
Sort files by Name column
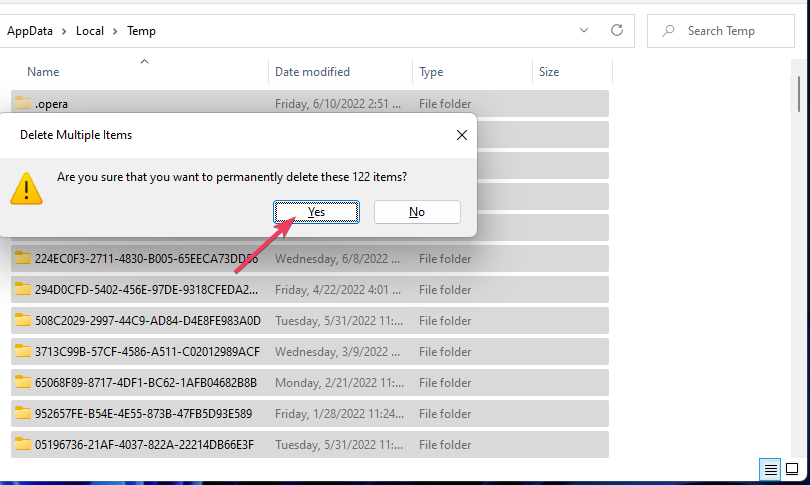pos(43,72)
